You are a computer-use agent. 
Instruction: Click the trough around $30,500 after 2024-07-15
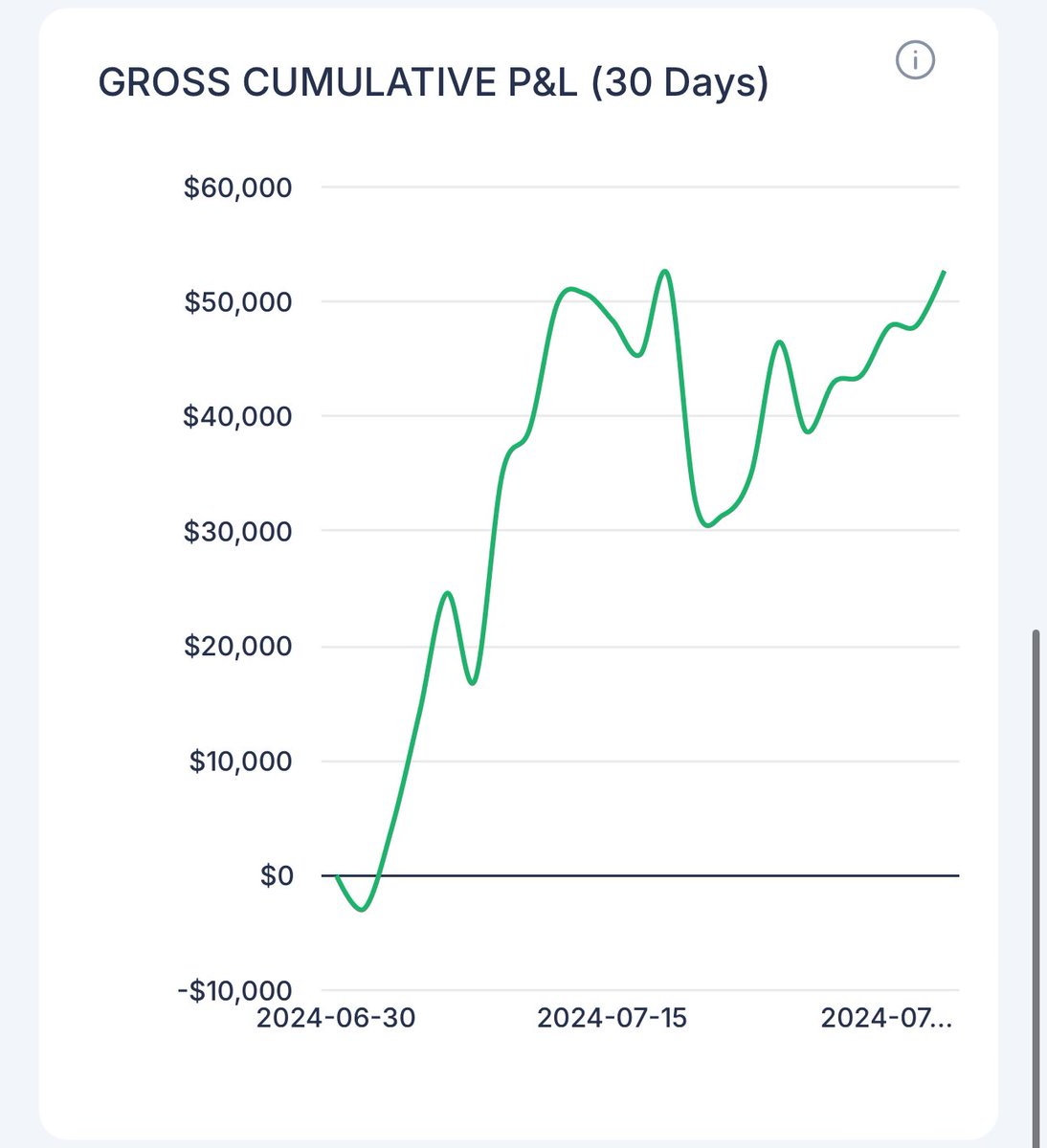(x=706, y=525)
